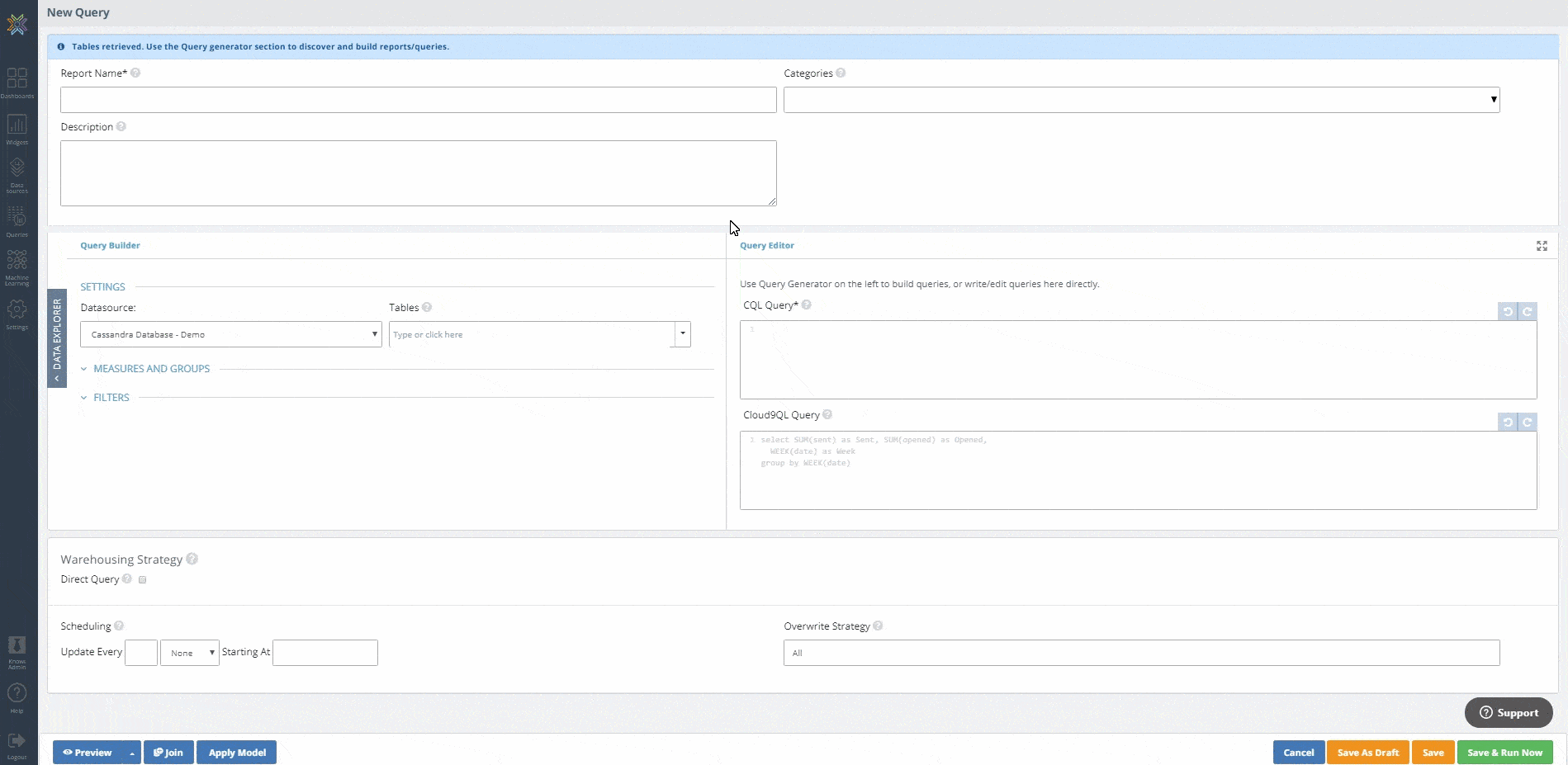The height and width of the screenshot is (765, 1568).
Task: Open the Datasource dropdown showing Cassandra Database
Action: pos(231,334)
